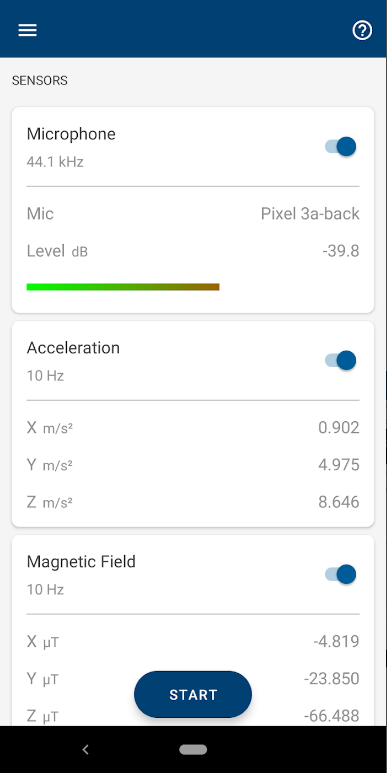Tap the SENSORS section heading
Image resolution: width=387 pixels, height=773 pixels.
pyautogui.click(x=40, y=80)
